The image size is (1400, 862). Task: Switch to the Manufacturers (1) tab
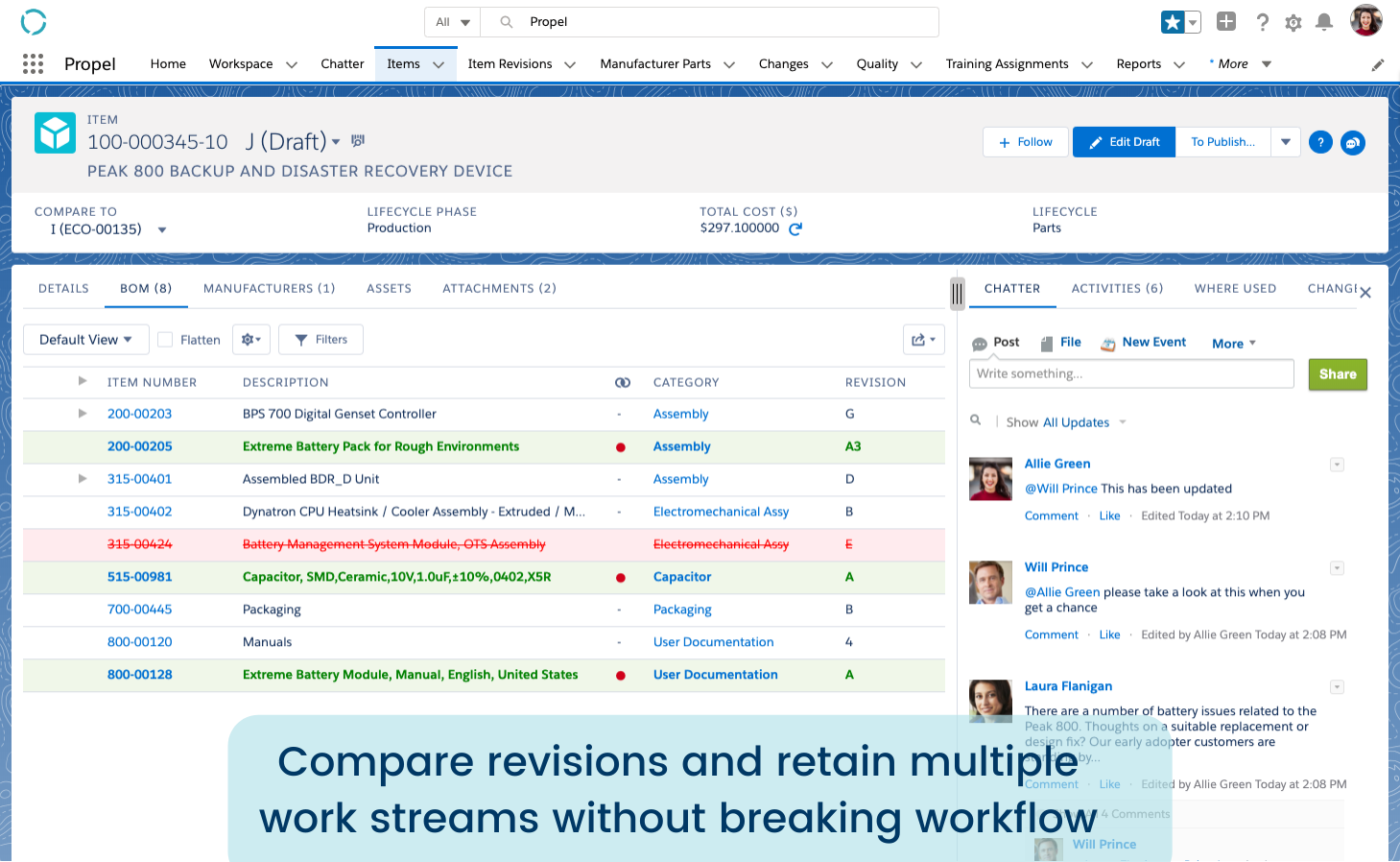coord(270,289)
